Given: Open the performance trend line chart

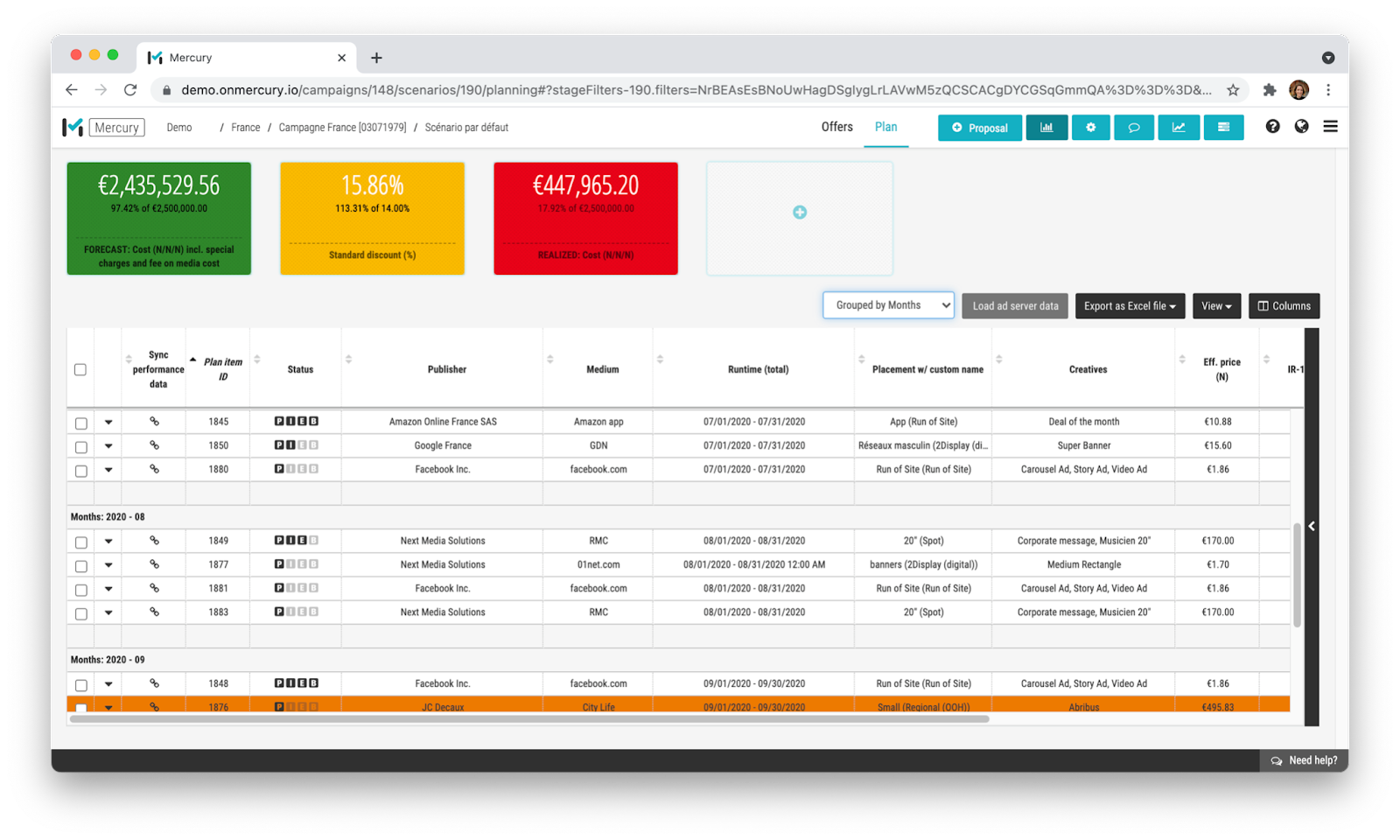Looking at the screenshot, I should [x=1179, y=127].
